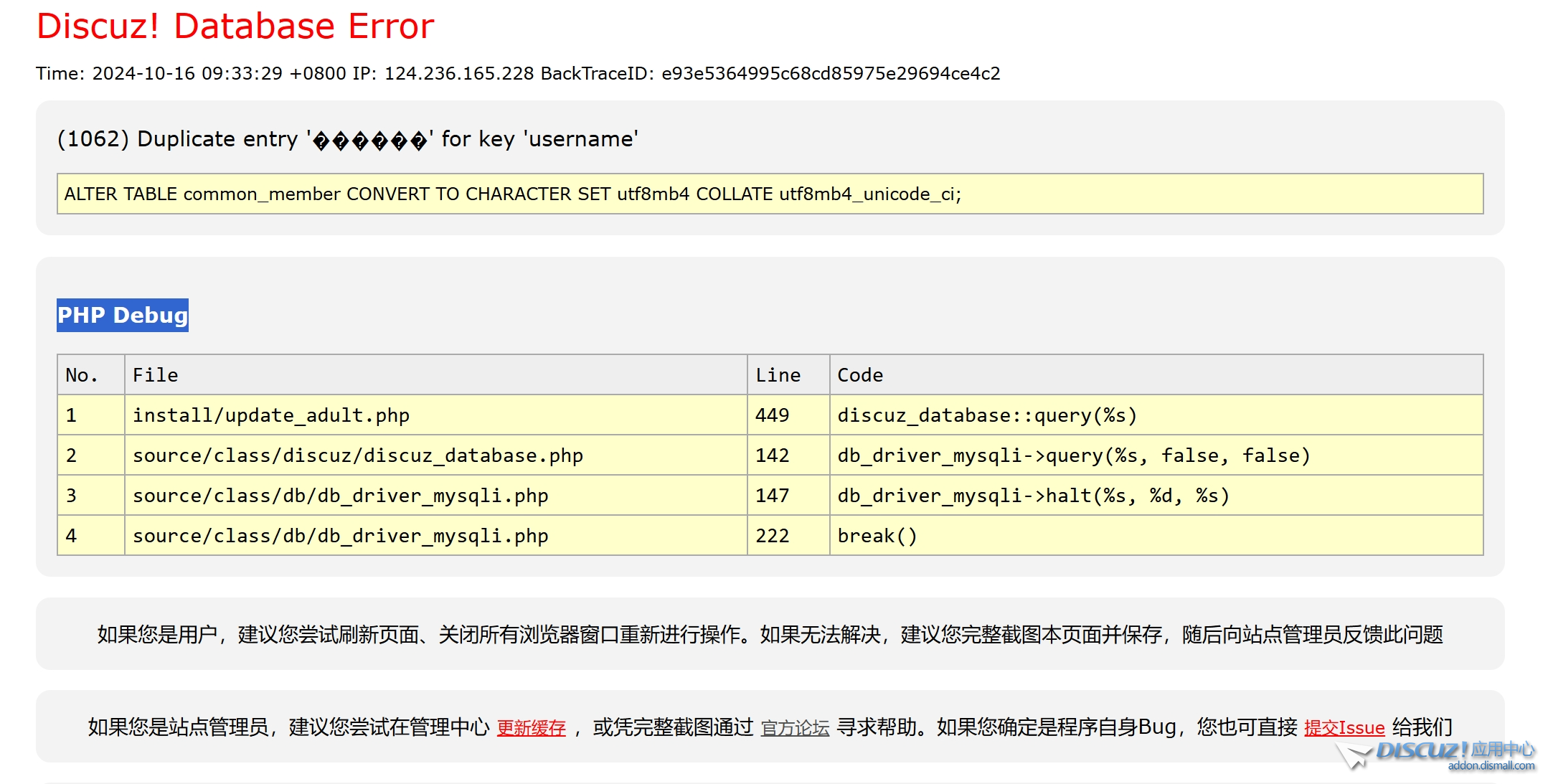Image resolution: width=1548 pixels, height=784 pixels.
Task: Click discuz_database.php file path row
Action: click(x=357, y=455)
